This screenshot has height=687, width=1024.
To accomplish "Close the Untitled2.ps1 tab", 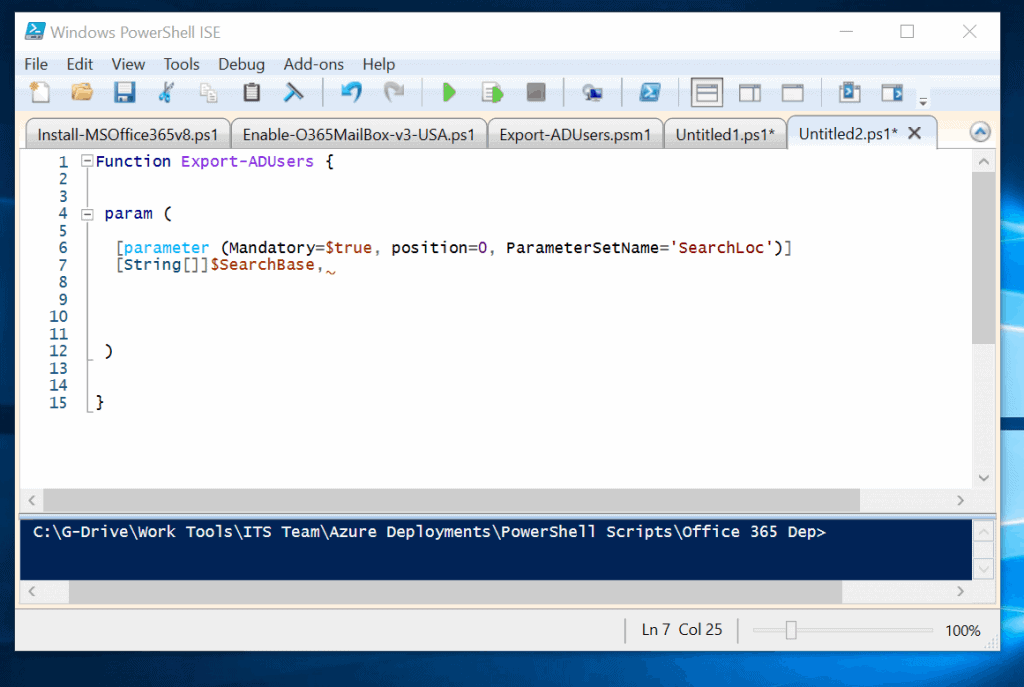I will click(x=914, y=133).
